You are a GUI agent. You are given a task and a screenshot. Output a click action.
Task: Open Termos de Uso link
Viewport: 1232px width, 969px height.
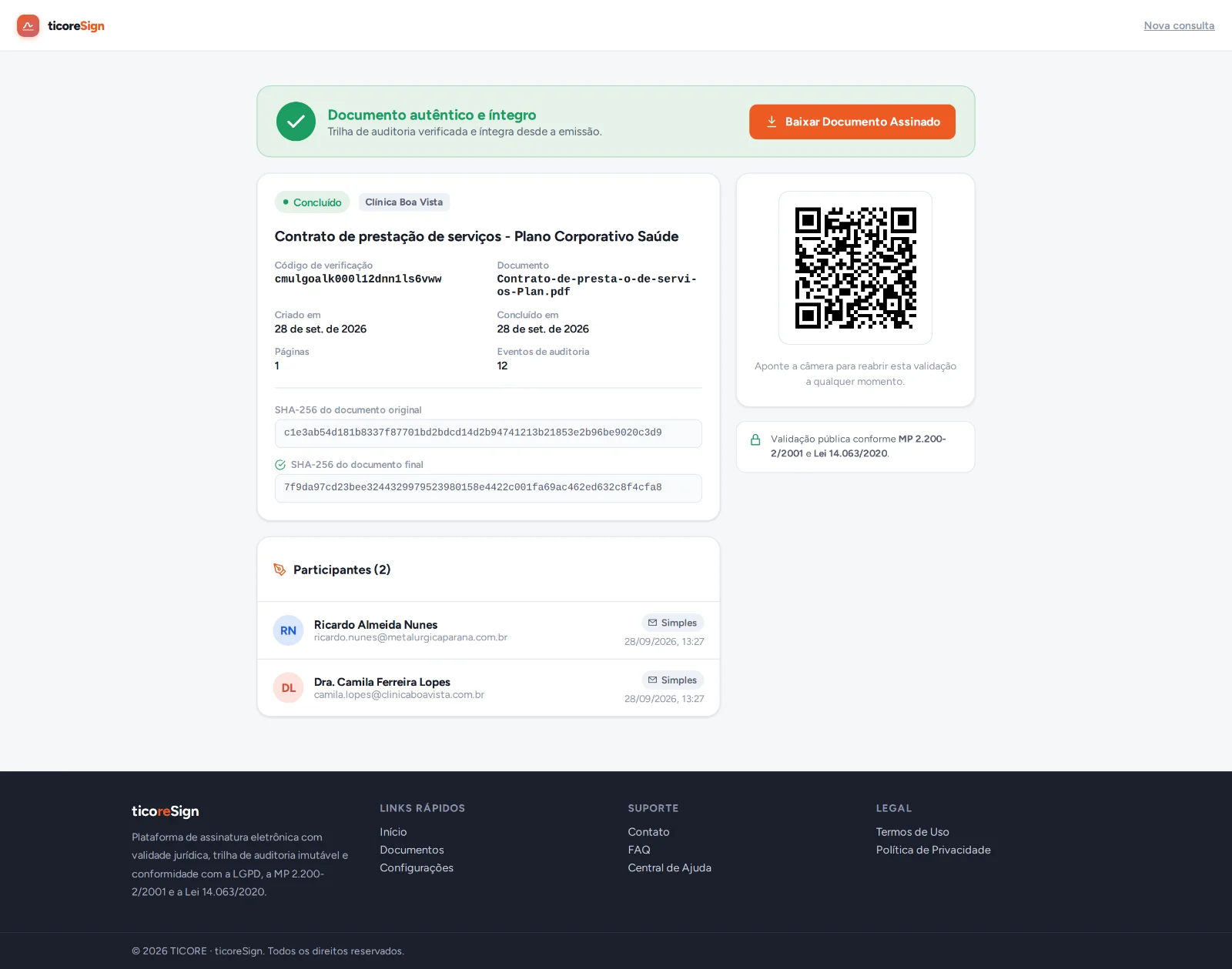(x=912, y=832)
